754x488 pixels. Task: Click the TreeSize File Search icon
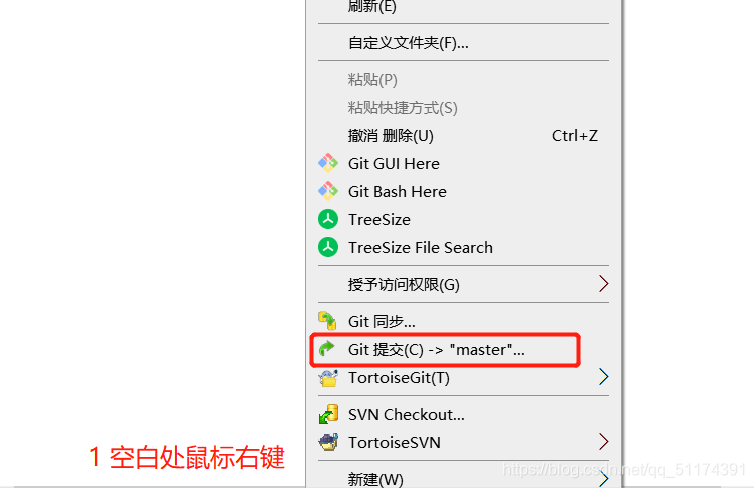[328, 247]
